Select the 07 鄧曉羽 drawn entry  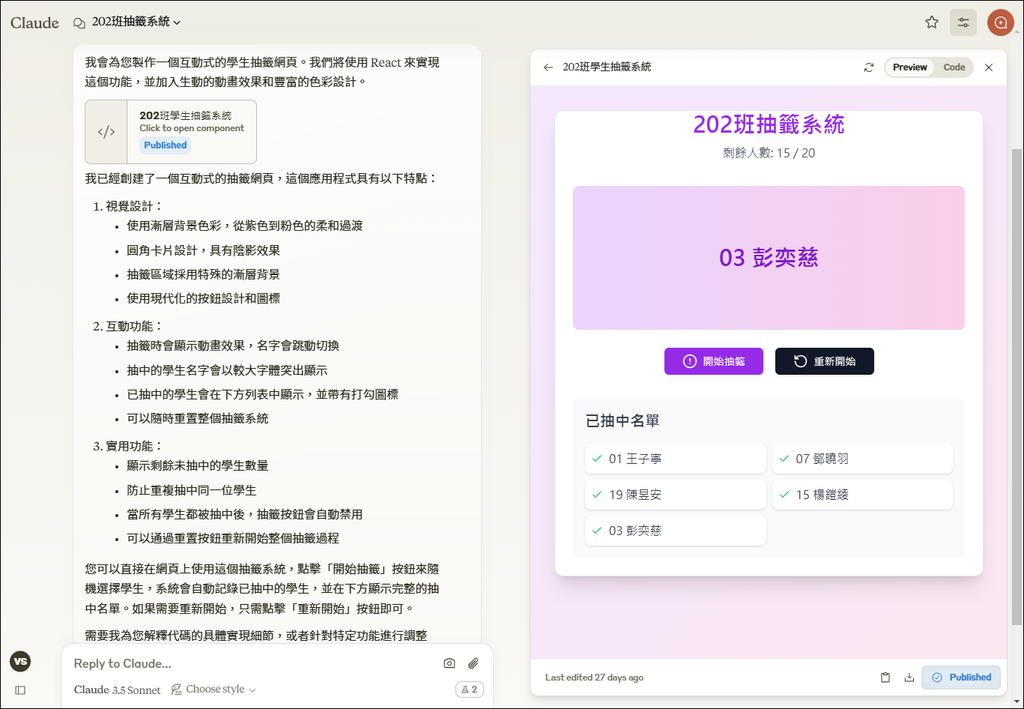click(862, 459)
